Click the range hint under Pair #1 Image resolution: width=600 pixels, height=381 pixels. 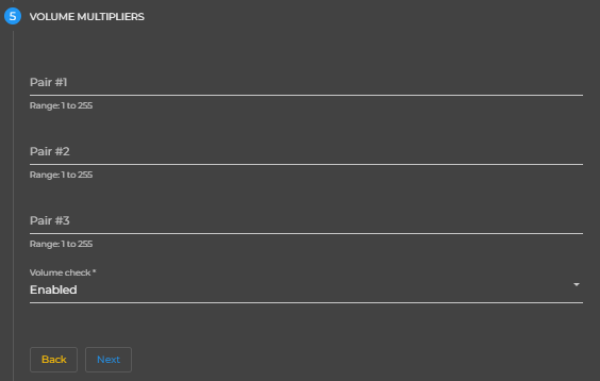[x=61, y=106]
